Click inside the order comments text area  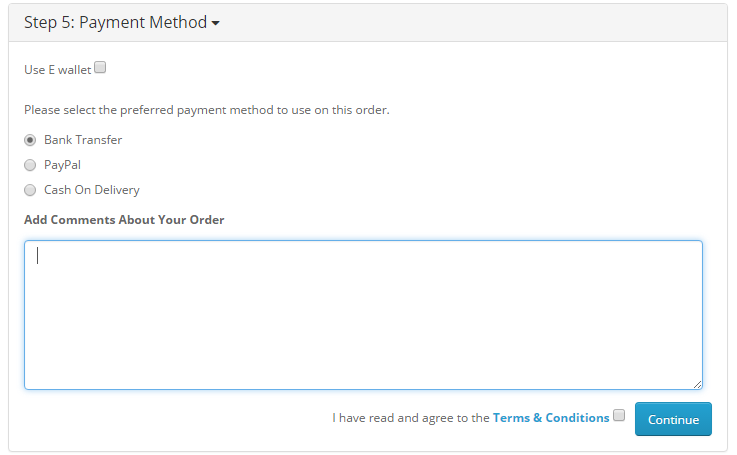tap(363, 315)
